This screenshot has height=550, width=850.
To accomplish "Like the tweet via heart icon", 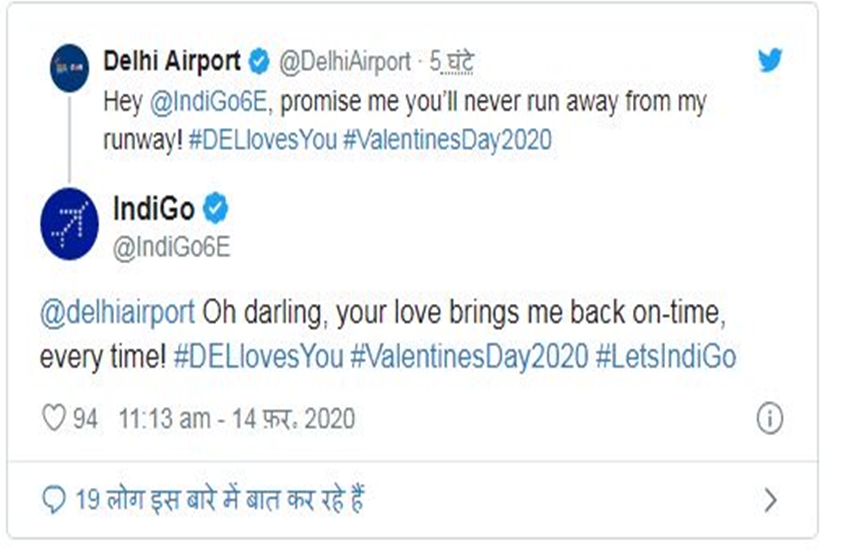I will [54, 418].
